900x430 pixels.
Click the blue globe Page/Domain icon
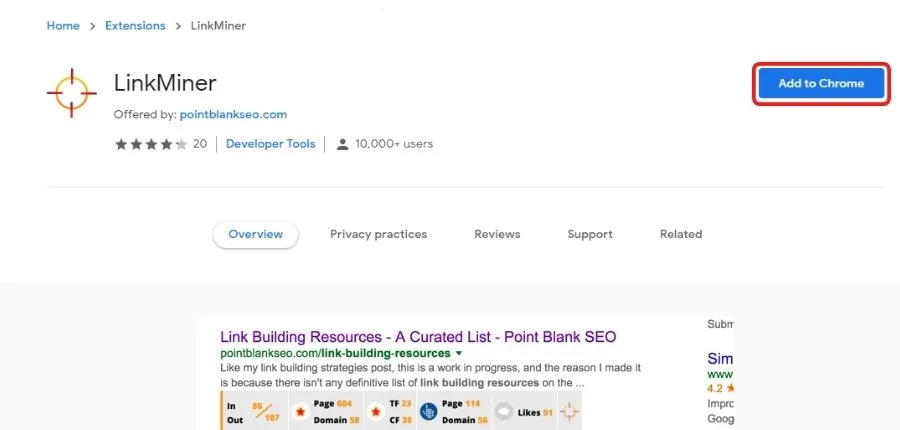point(428,412)
